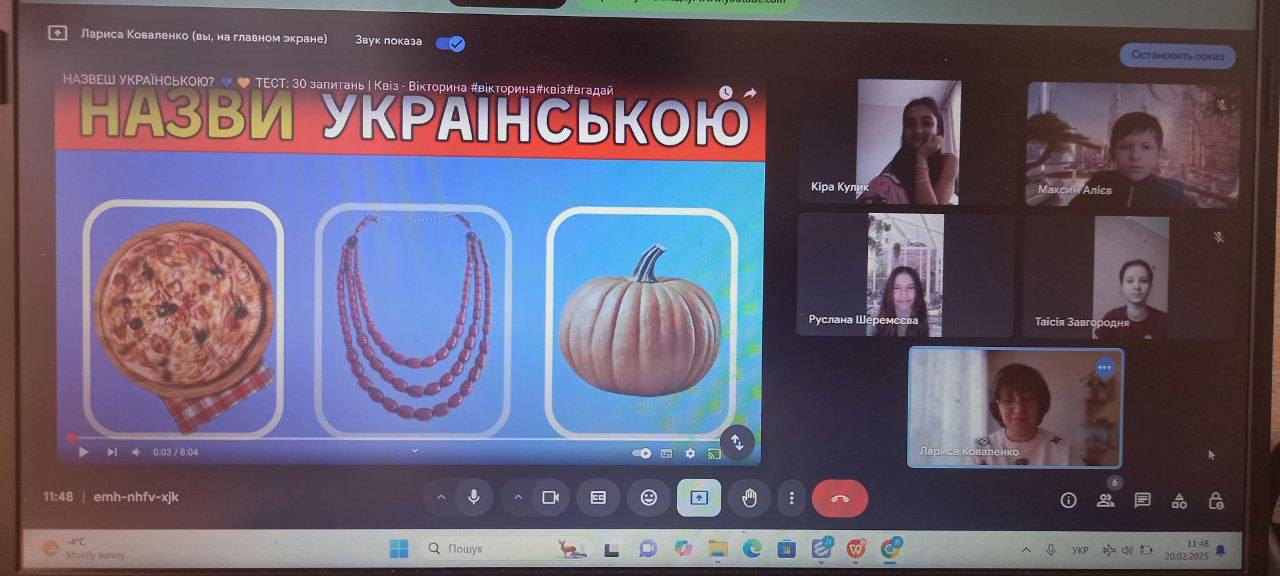Open YouTube player settings gear

[690, 453]
